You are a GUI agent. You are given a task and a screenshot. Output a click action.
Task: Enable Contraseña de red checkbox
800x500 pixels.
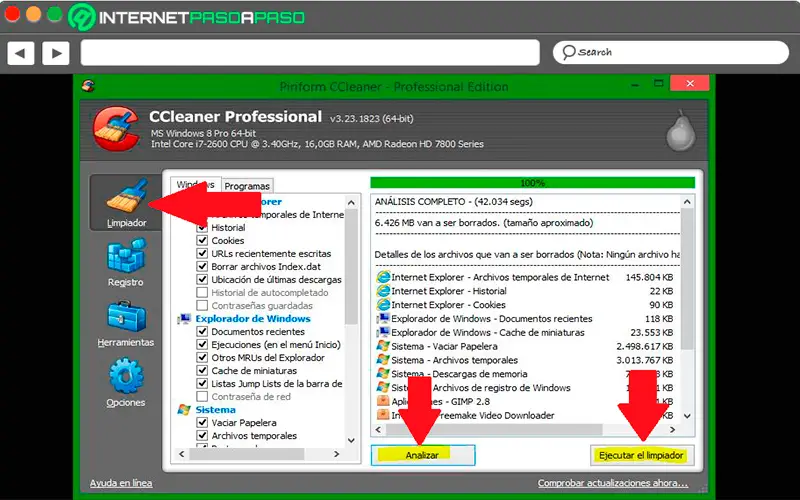click(202, 396)
